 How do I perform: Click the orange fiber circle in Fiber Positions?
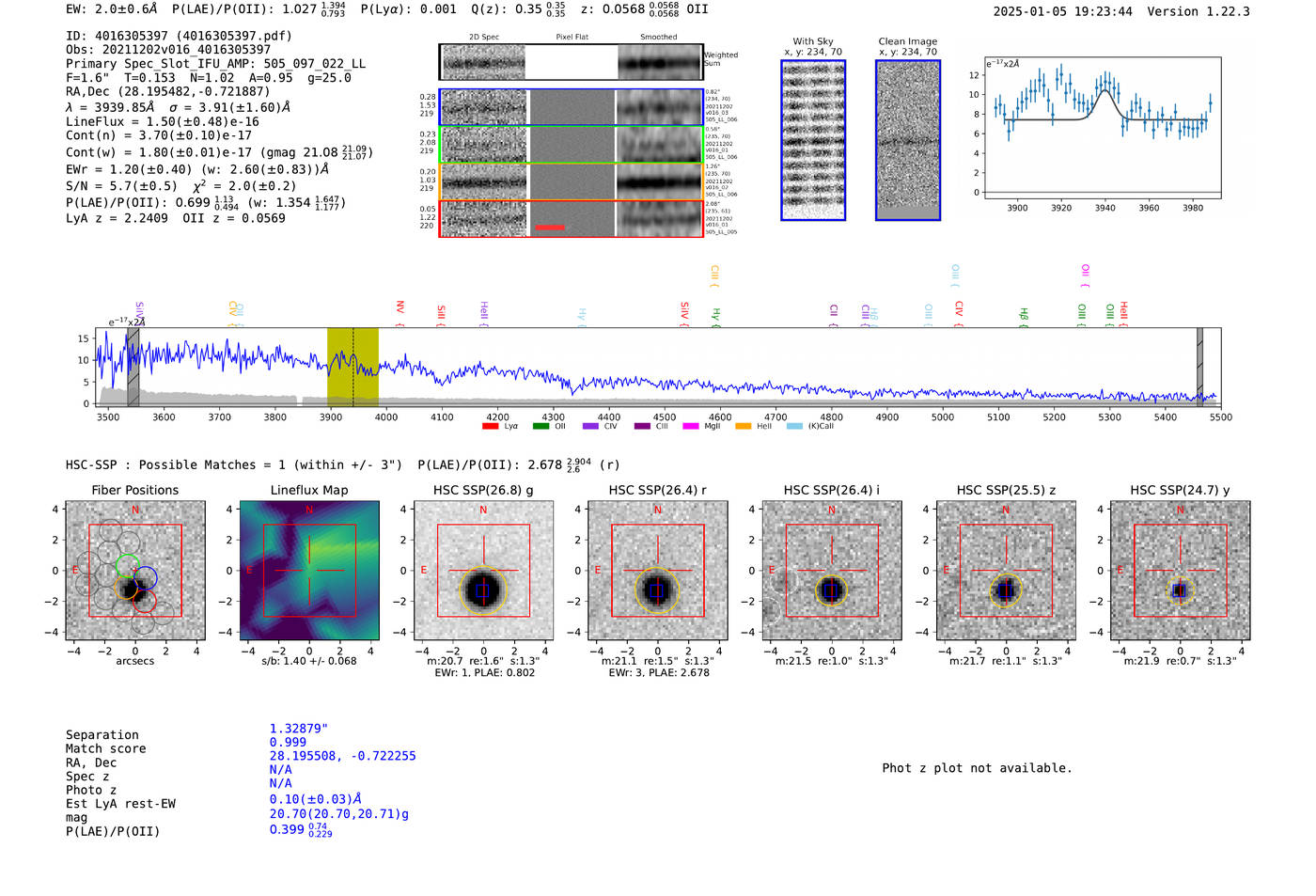point(126,589)
